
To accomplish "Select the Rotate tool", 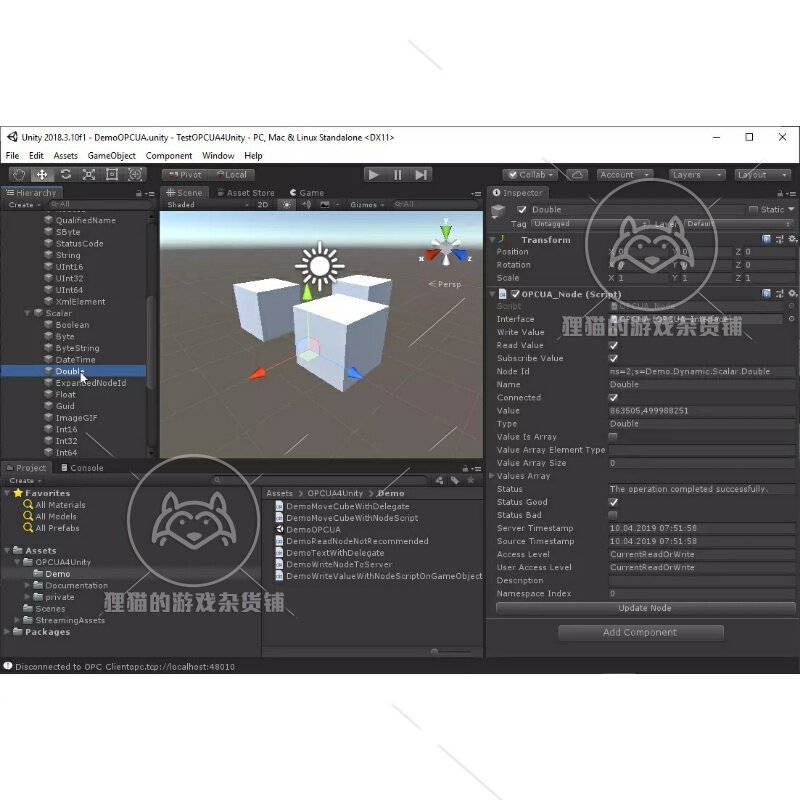I will coord(65,174).
